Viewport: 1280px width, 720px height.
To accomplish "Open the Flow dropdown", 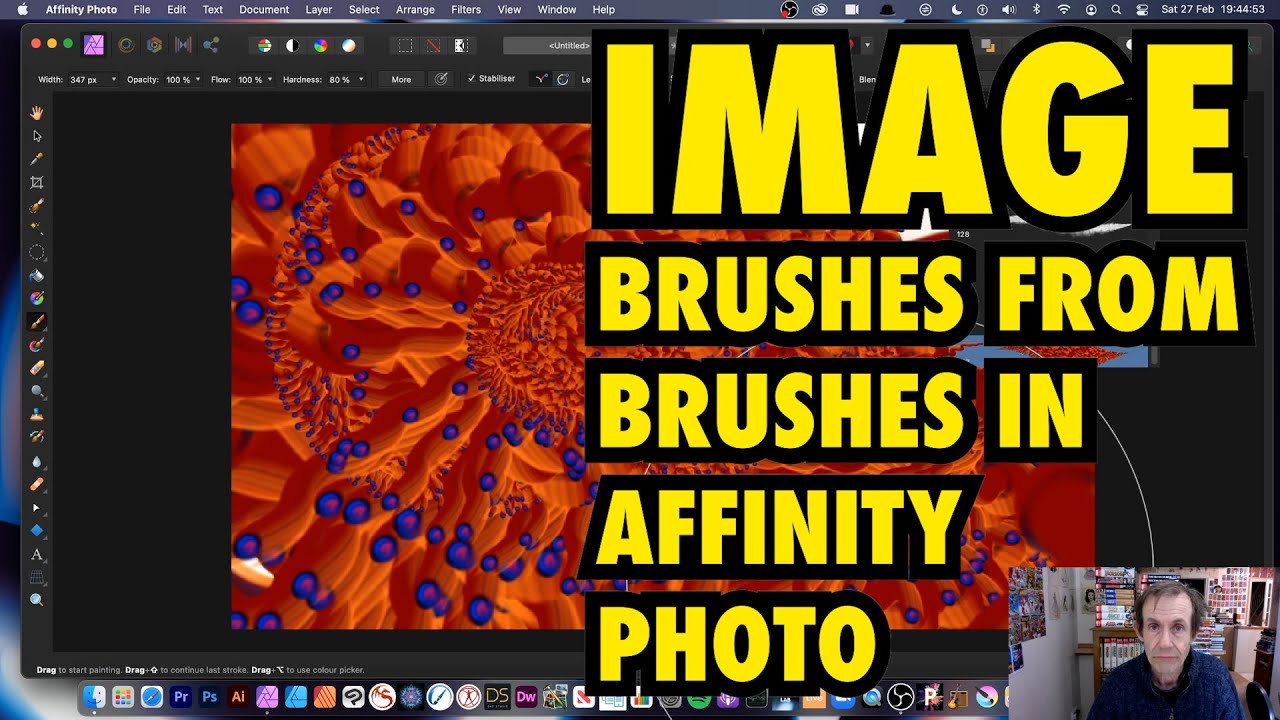I will (x=269, y=79).
